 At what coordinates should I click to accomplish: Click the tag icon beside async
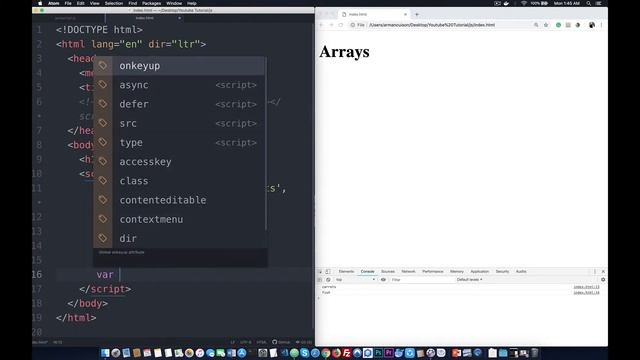click(x=102, y=85)
